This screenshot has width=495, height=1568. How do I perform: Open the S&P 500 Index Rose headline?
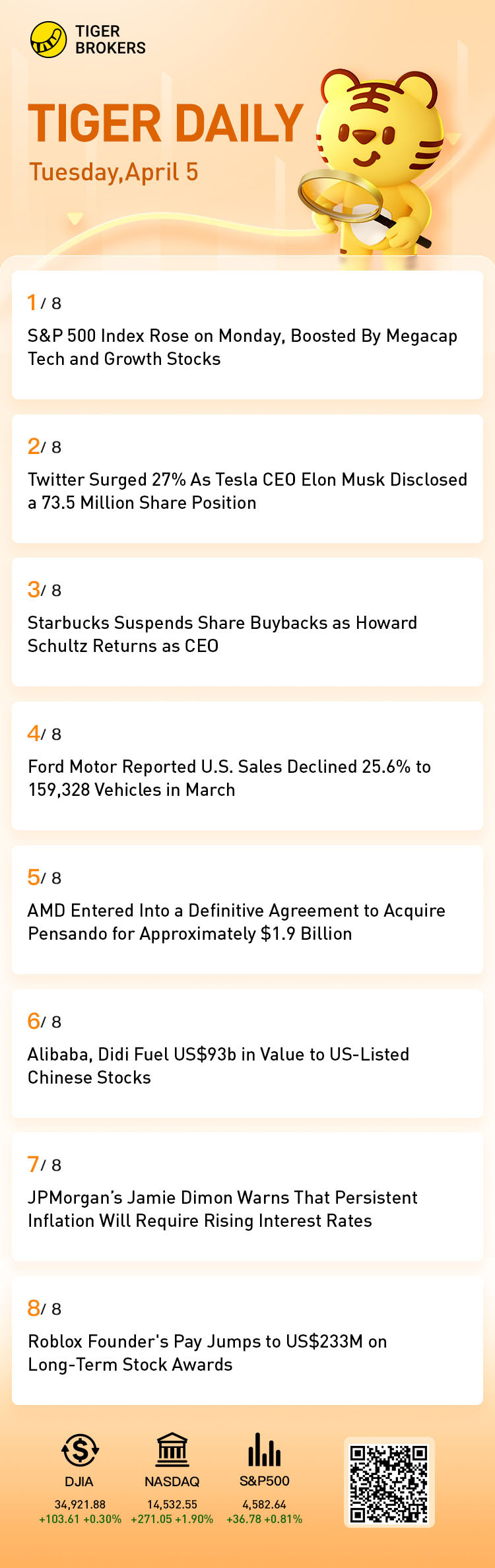[242, 347]
